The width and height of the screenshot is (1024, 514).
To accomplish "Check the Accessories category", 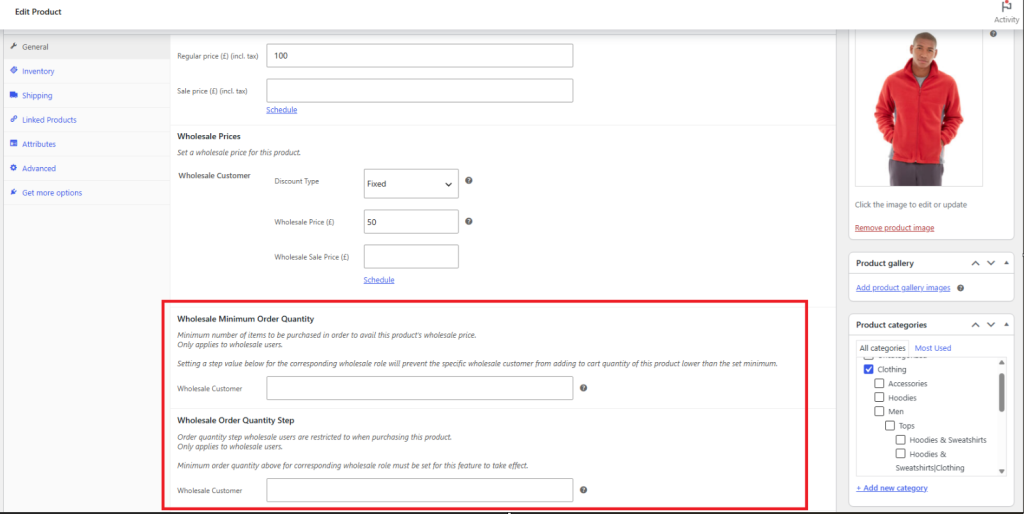I will point(879,383).
